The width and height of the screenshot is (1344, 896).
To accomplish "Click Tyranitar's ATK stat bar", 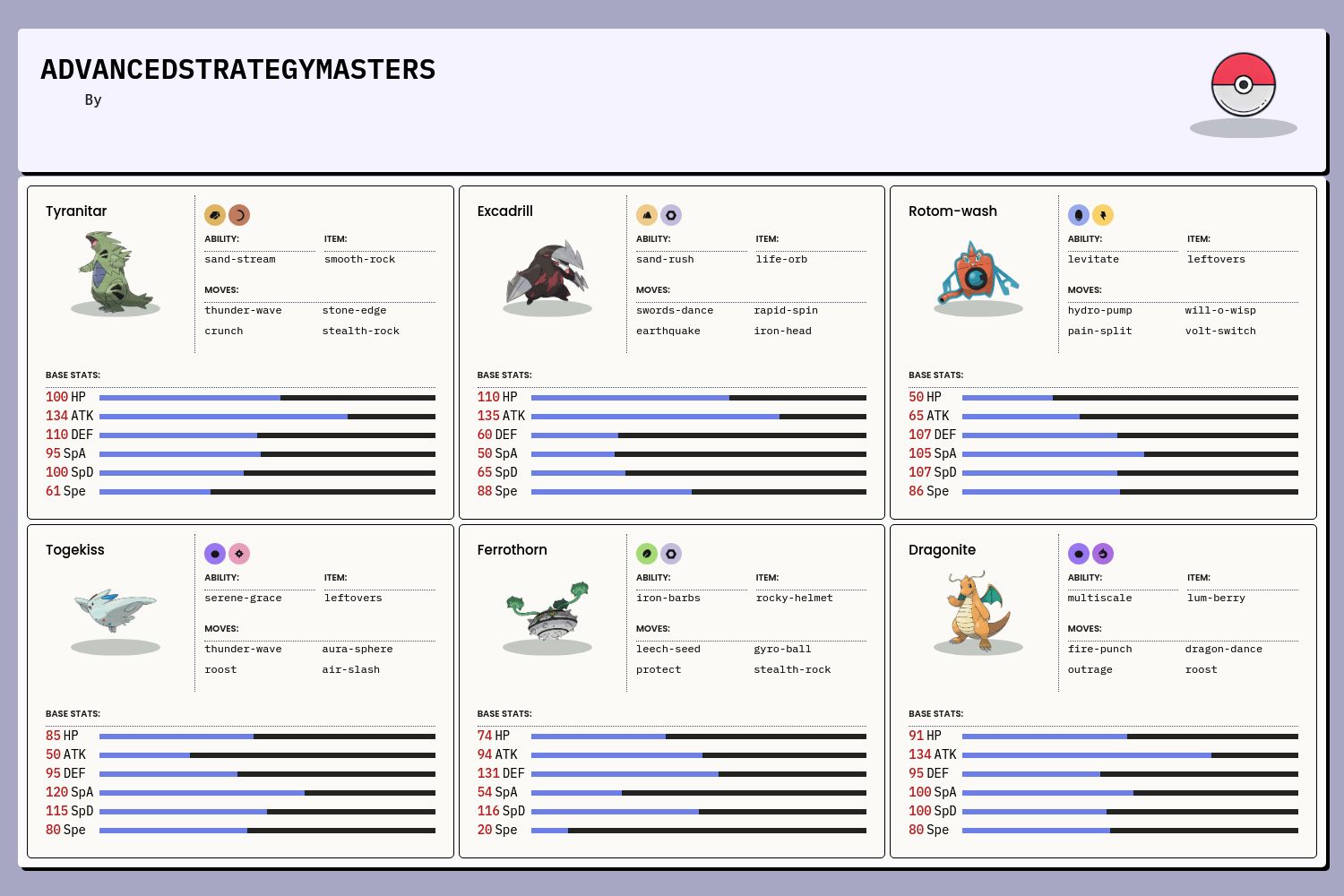I will tap(267, 417).
